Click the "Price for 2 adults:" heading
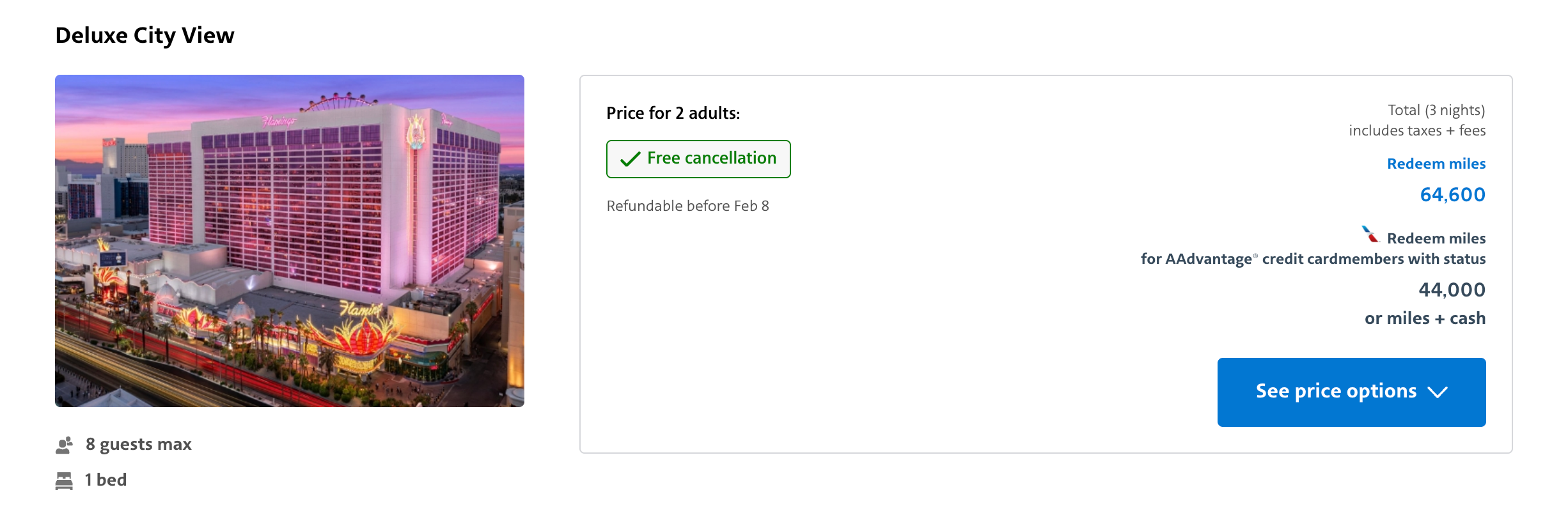1568x524 pixels. [x=673, y=113]
